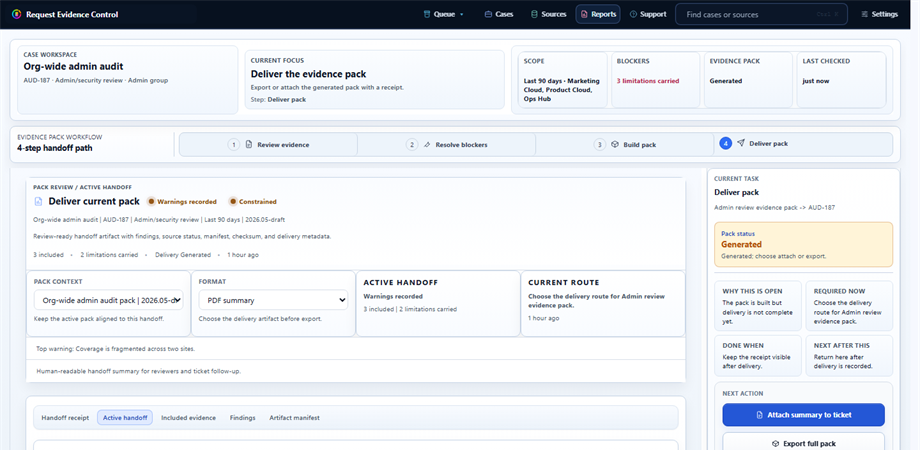
Task: Click Export full pack button
Action: pyautogui.click(x=803, y=442)
